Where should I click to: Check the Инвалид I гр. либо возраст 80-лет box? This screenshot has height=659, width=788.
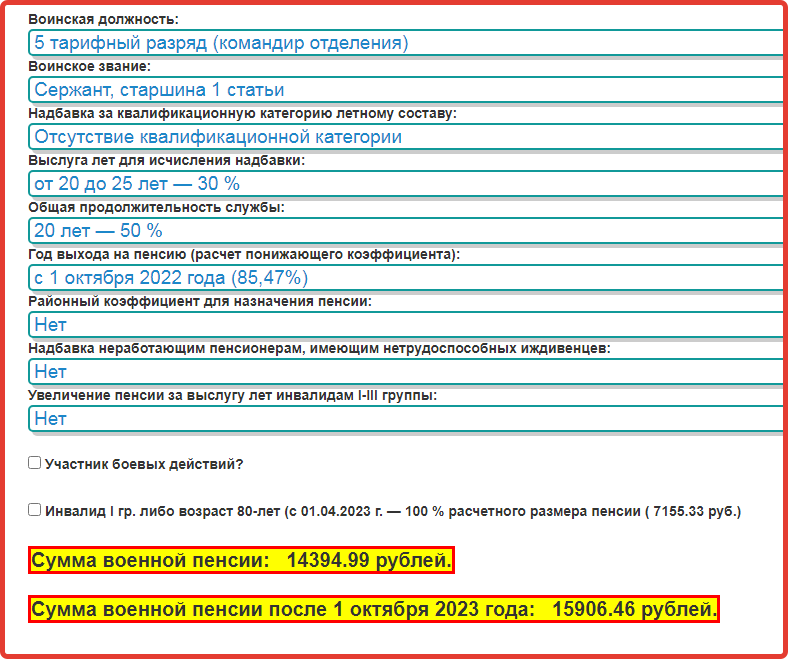[x=34, y=510]
